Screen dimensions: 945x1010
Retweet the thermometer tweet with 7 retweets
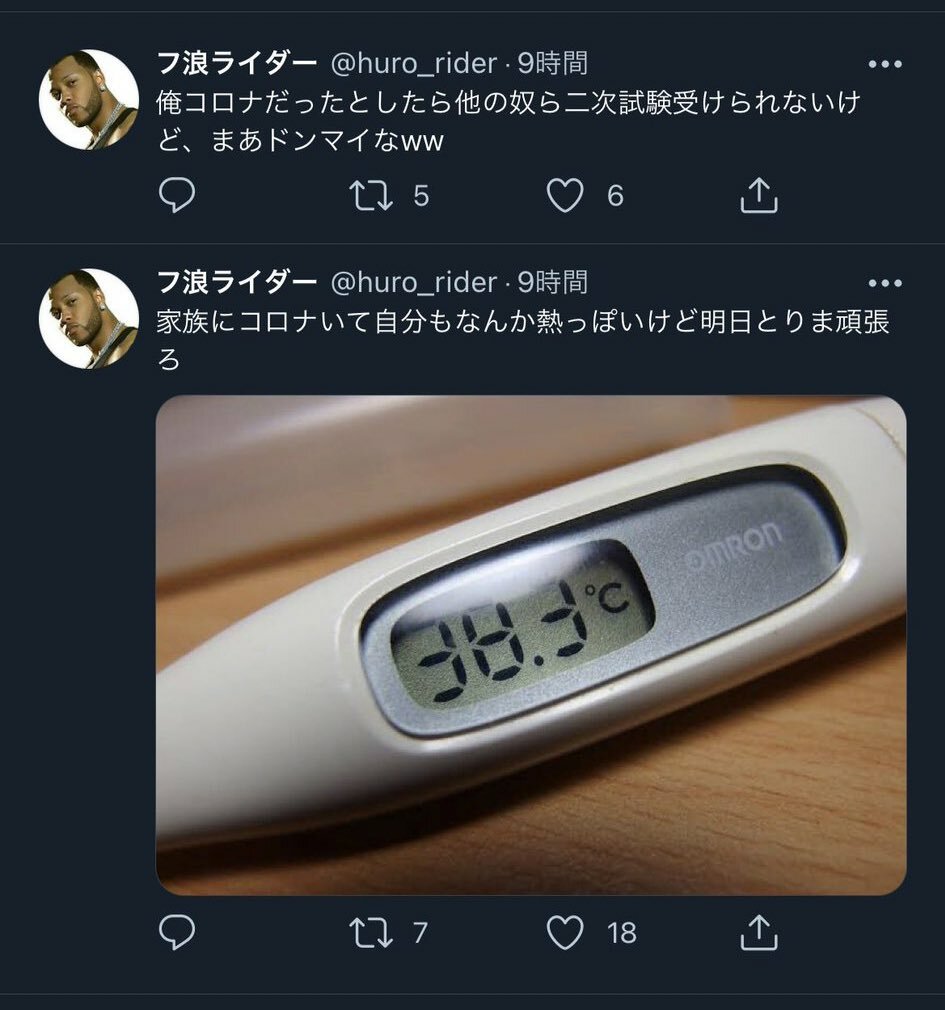pyautogui.click(x=371, y=932)
